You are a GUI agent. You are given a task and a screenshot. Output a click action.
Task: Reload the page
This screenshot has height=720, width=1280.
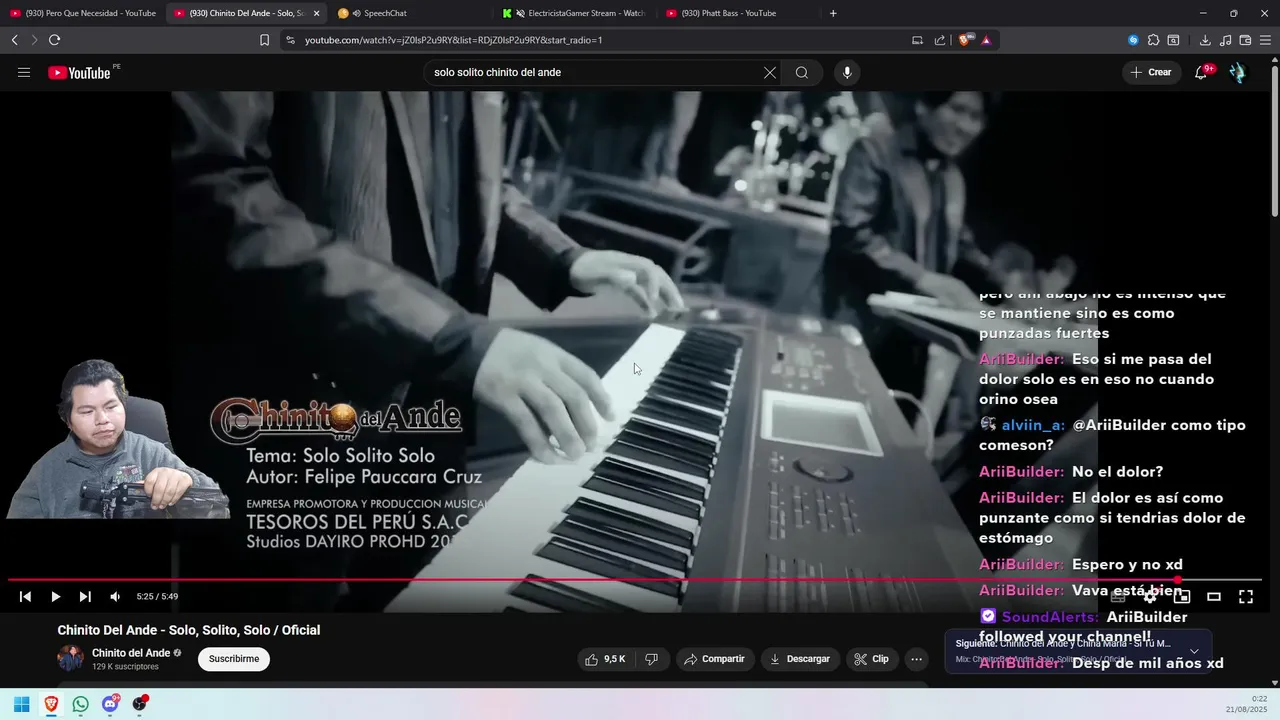tap(54, 40)
